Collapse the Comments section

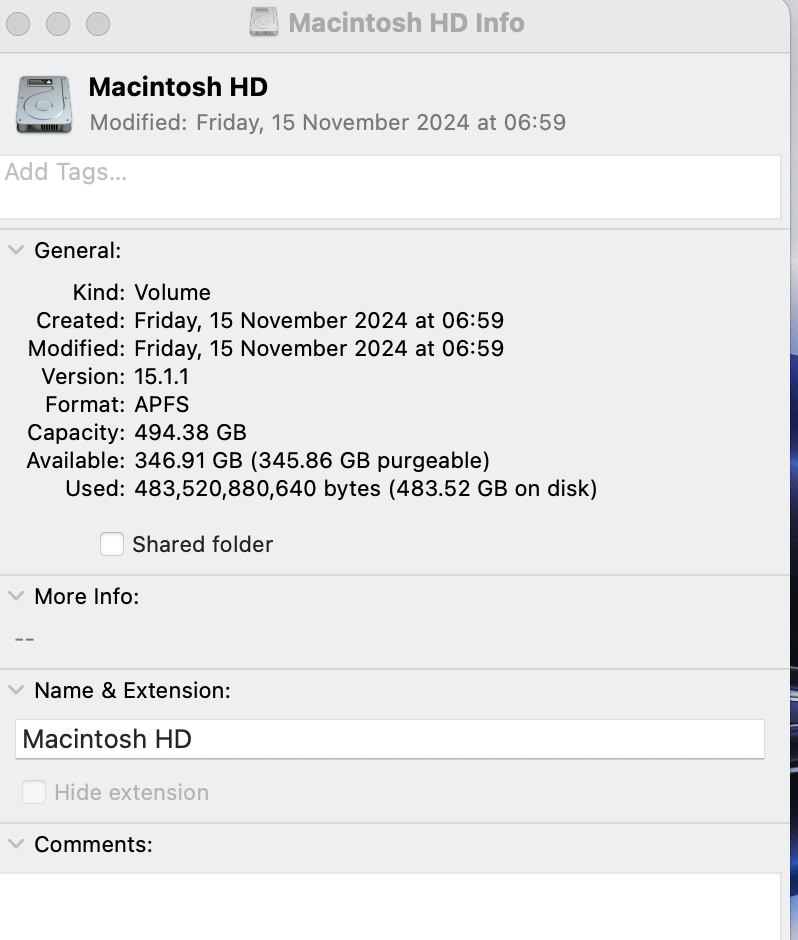16,844
